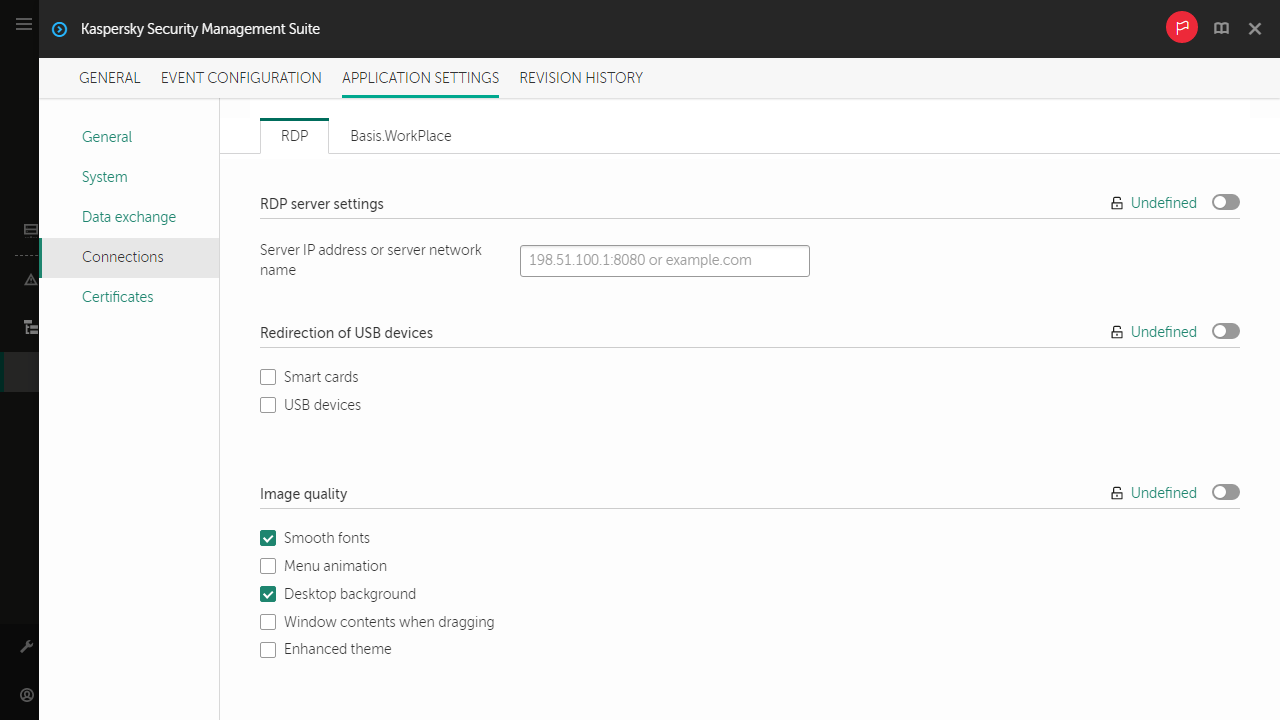The image size is (1280, 720).
Task: Open the hierarchy tree icon in sidebar
Action: tap(28, 327)
